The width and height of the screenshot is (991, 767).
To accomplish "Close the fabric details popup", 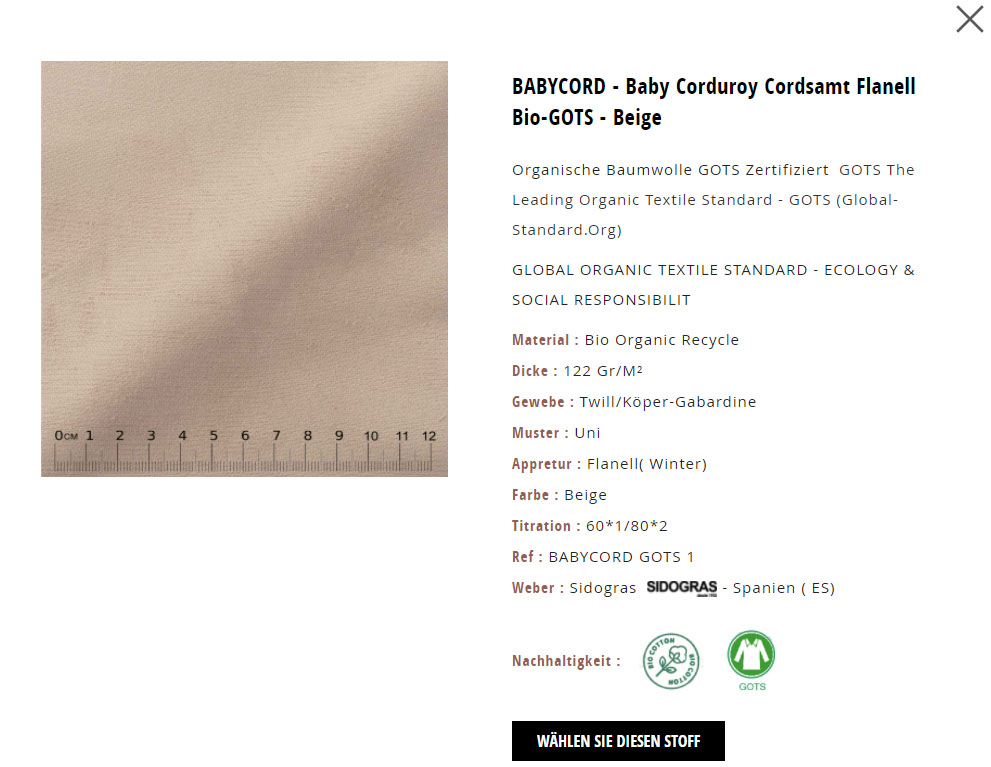I will tap(970, 19).
